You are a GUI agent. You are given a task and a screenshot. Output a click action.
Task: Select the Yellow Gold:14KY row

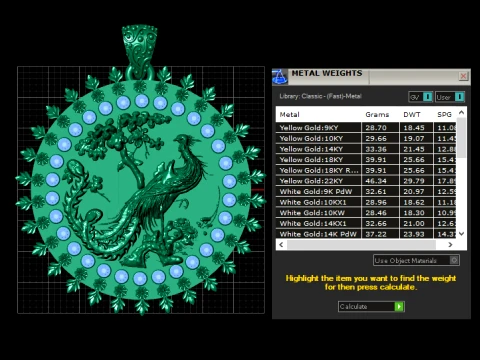tap(366, 149)
